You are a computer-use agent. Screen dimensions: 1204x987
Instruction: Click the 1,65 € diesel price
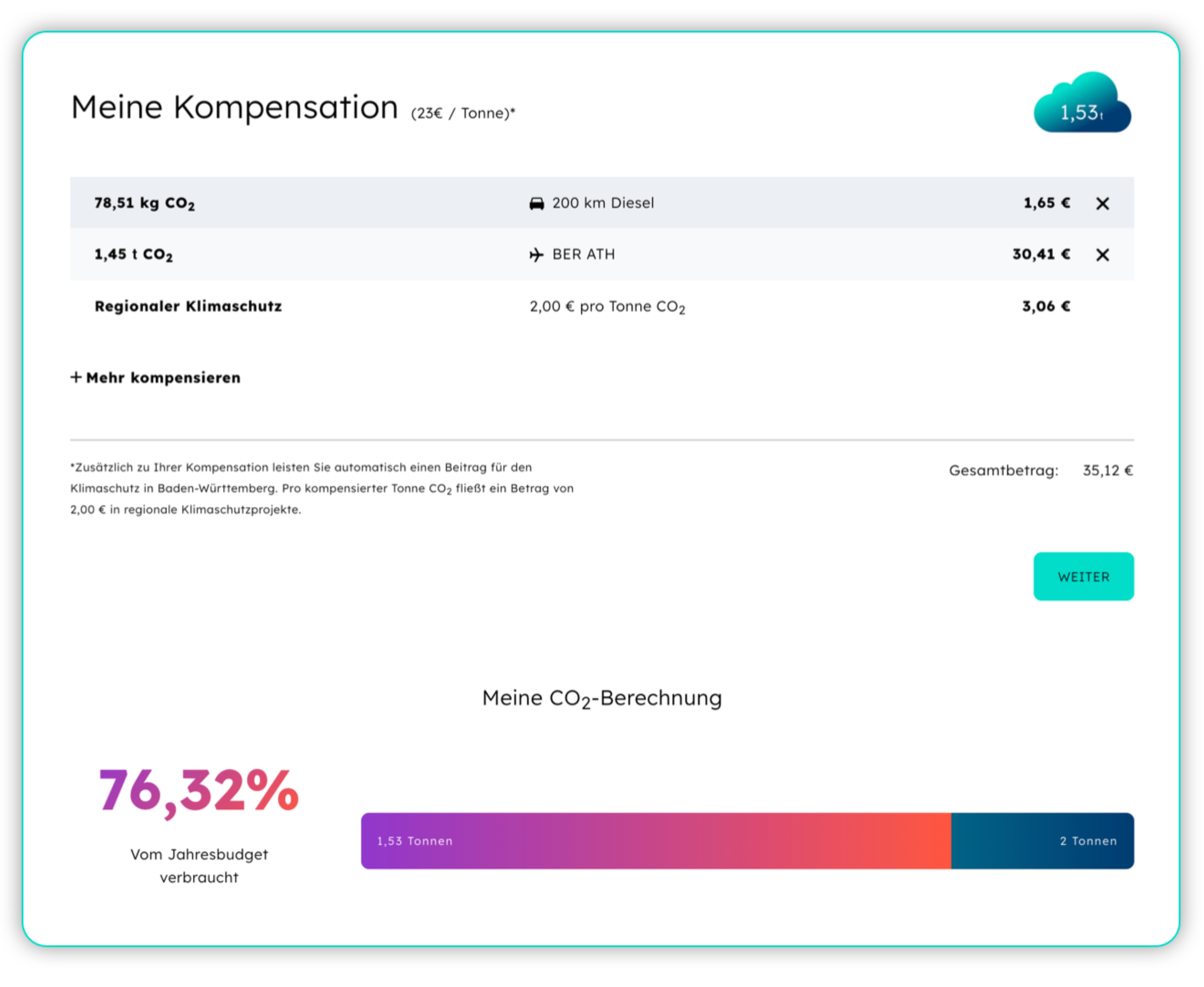[x=1047, y=203]
